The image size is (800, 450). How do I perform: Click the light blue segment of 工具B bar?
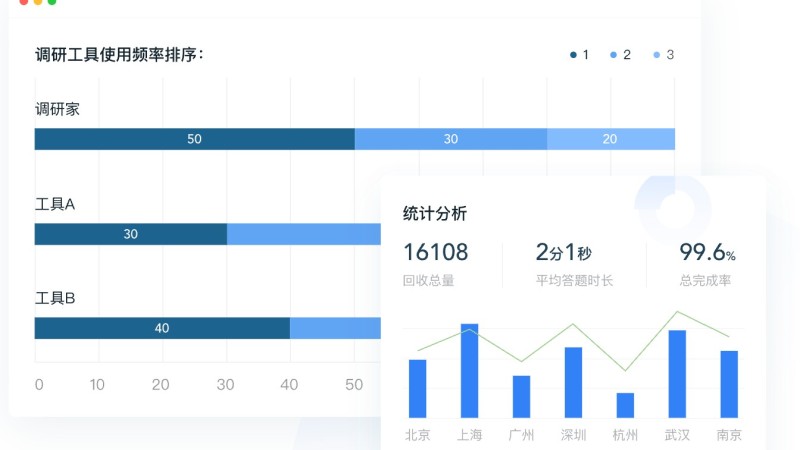(335, 328)
